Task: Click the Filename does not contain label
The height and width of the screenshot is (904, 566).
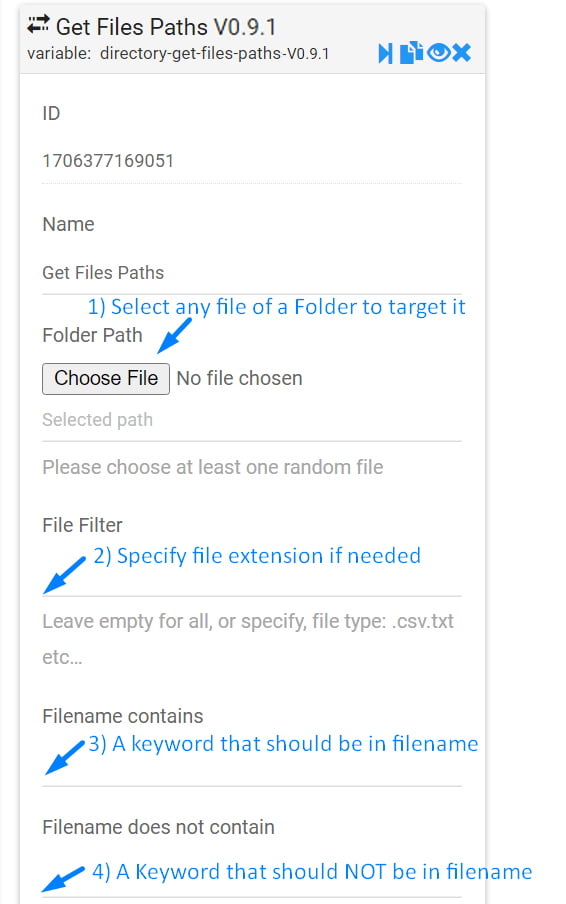Action: (x=159, y=827)
